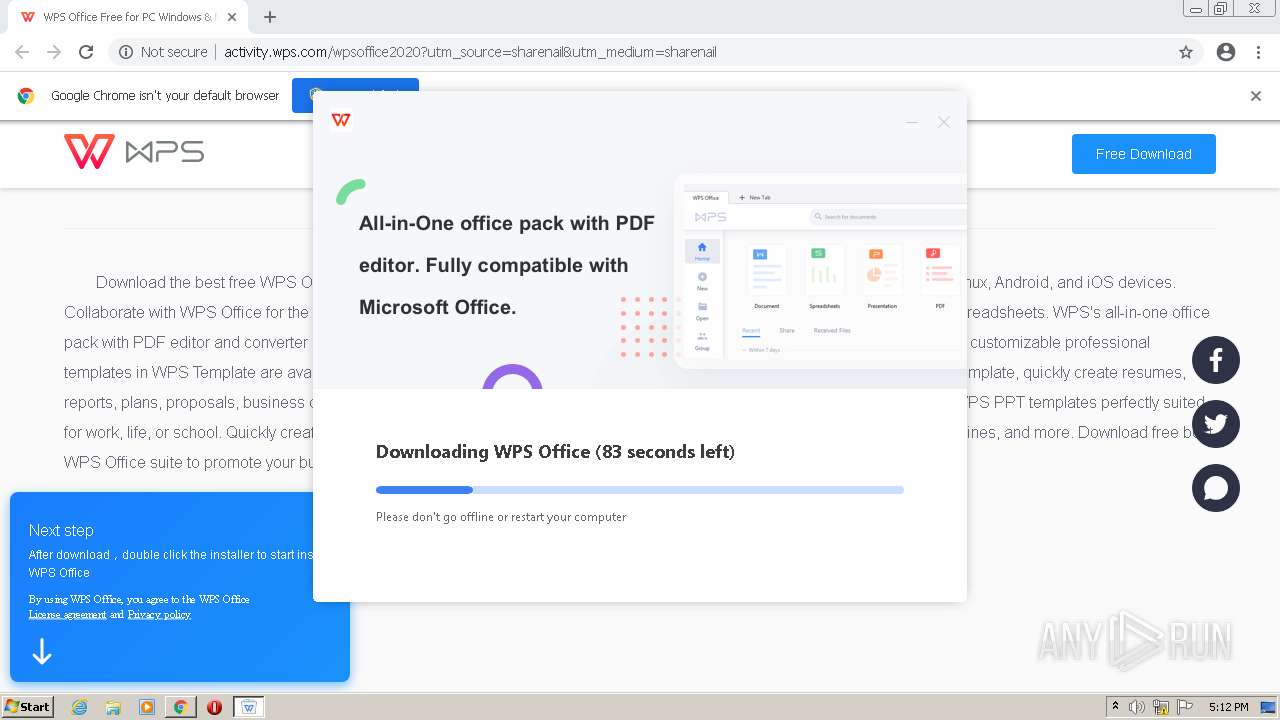Click the Next step heading

[61, 530]
